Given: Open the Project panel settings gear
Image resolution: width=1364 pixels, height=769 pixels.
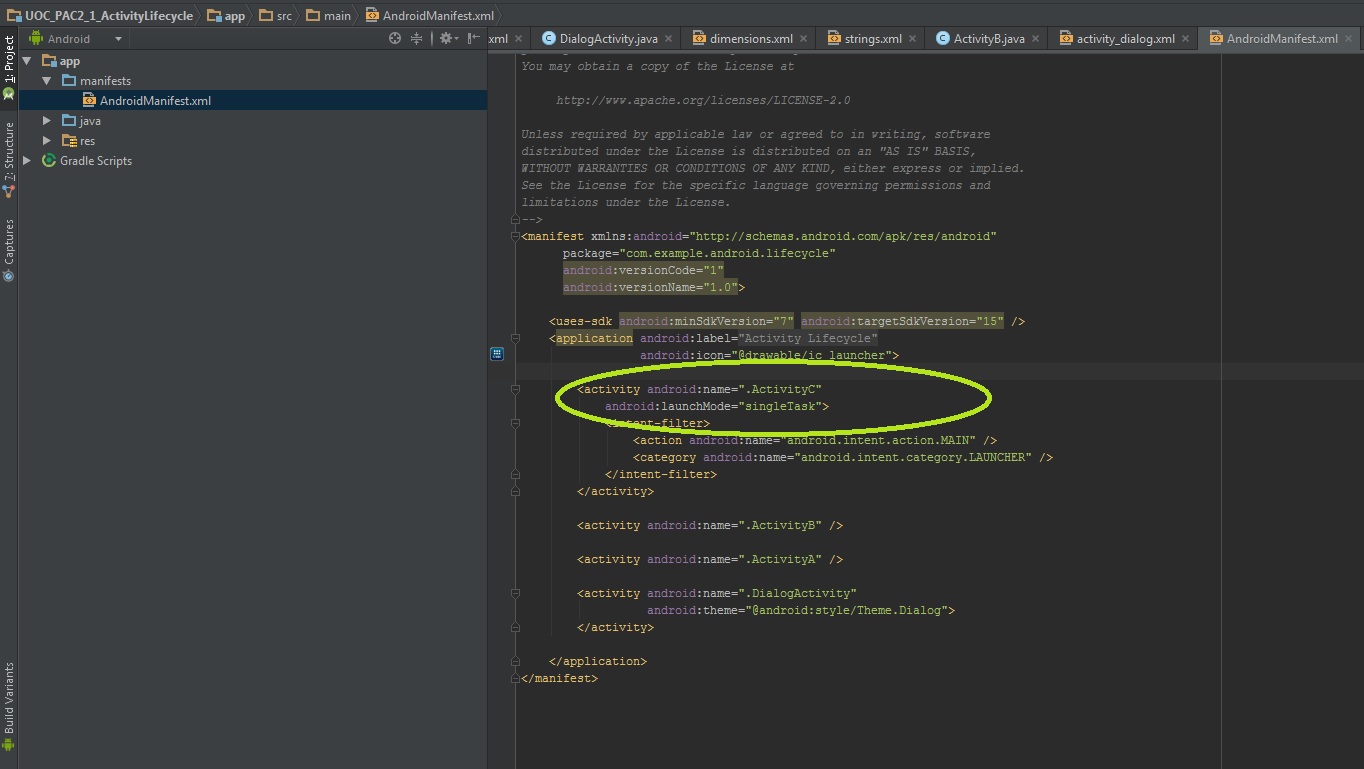Looking at the screenshot, I should (446, 36).
